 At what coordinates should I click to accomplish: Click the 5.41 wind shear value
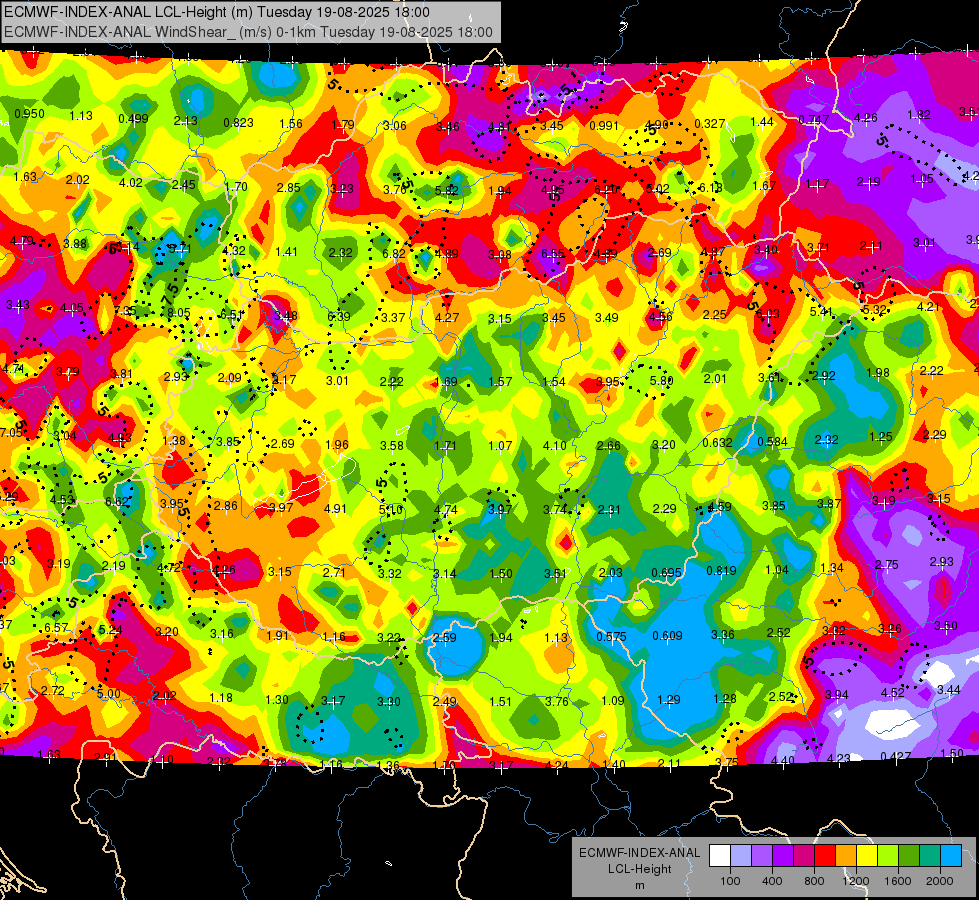(822, 311)
